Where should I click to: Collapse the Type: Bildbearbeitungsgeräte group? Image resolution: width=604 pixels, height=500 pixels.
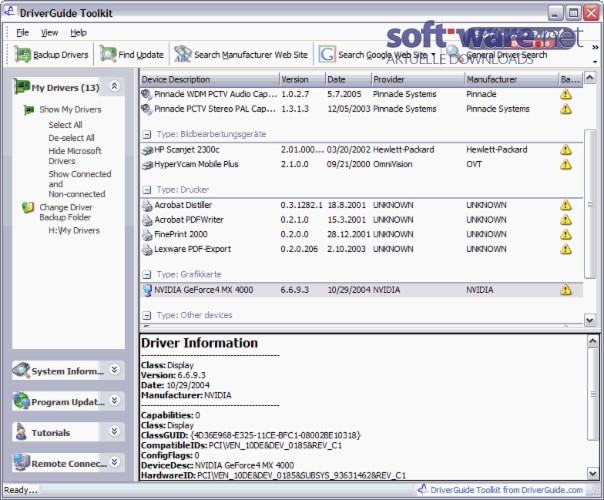tap(146, 135)
